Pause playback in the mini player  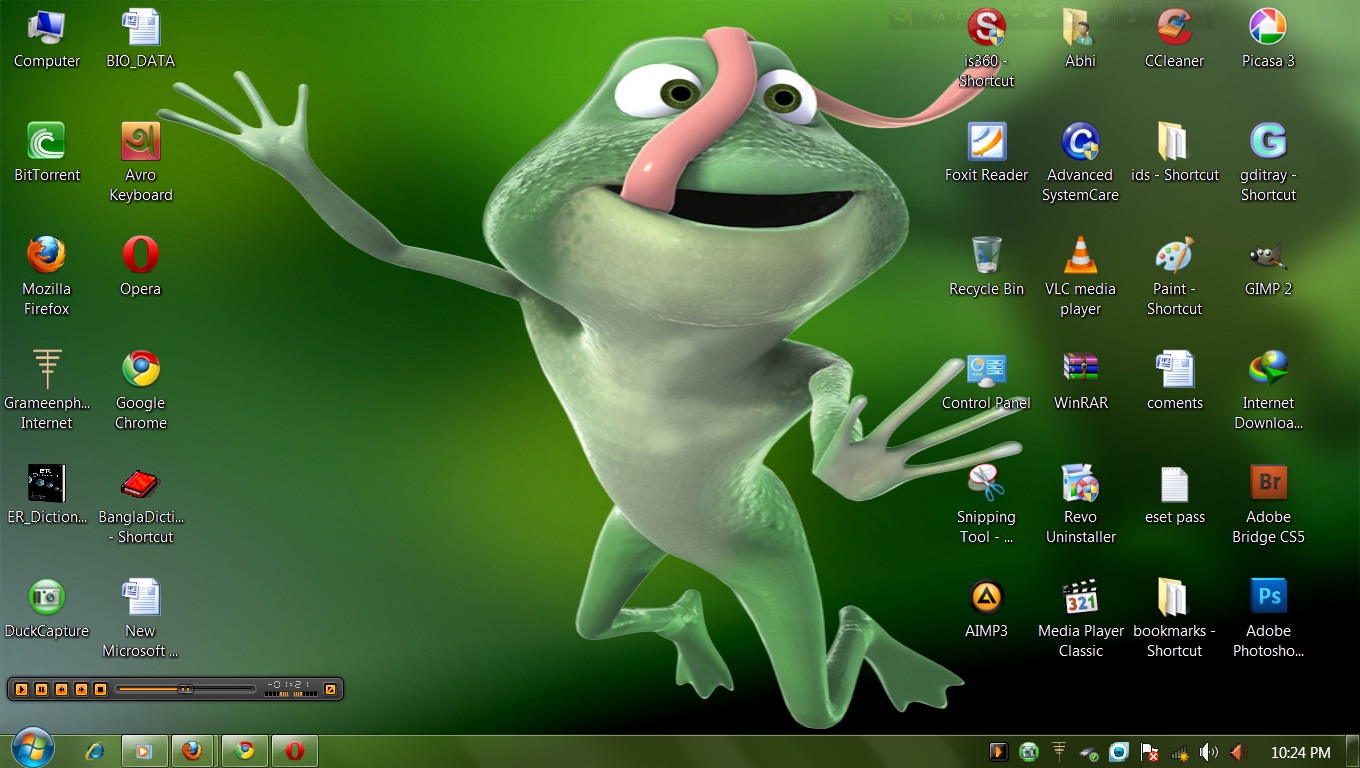tap(41, 689)
